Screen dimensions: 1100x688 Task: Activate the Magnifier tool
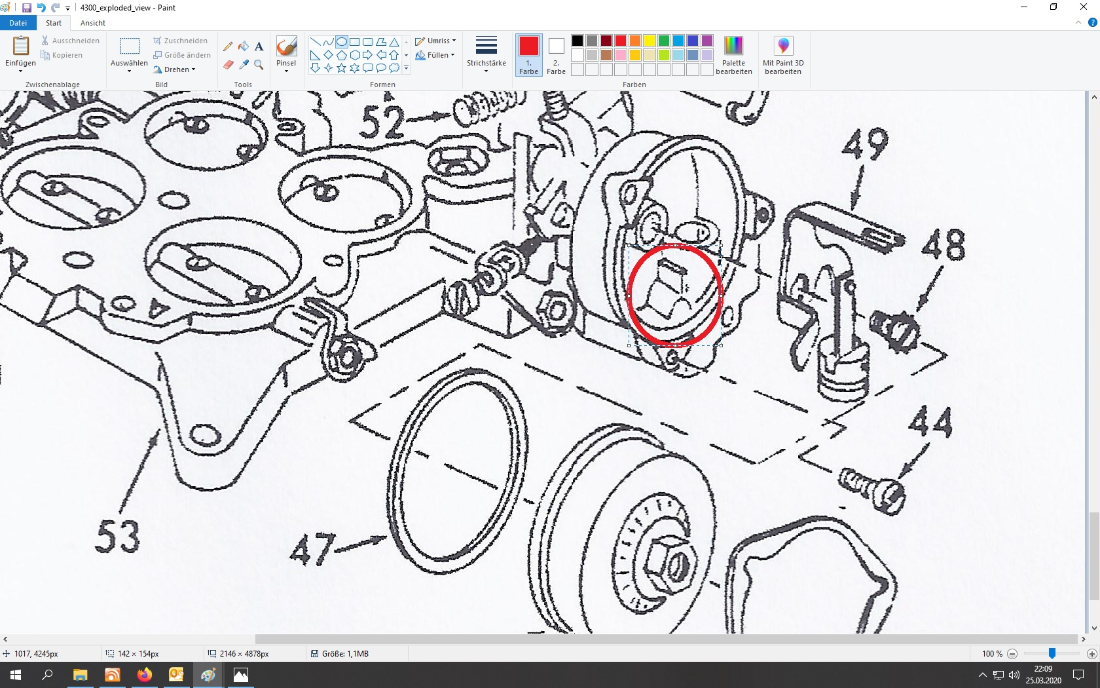(x=259, y=65)
